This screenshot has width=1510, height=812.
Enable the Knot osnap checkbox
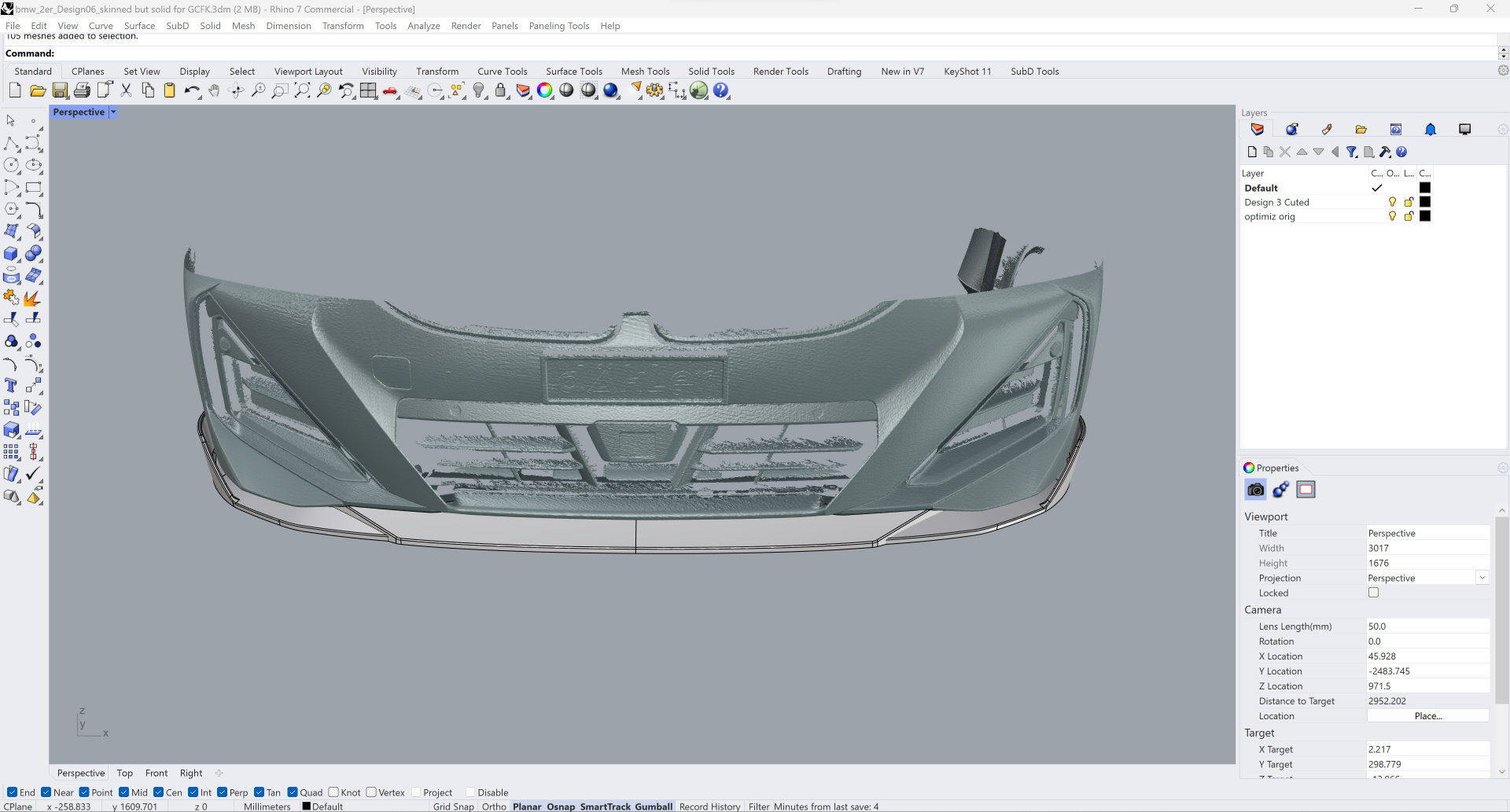[333, 792]
